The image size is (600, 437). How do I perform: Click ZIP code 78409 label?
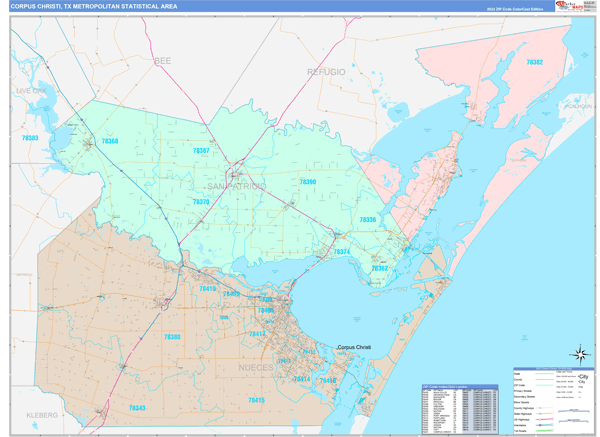point(232,294)
